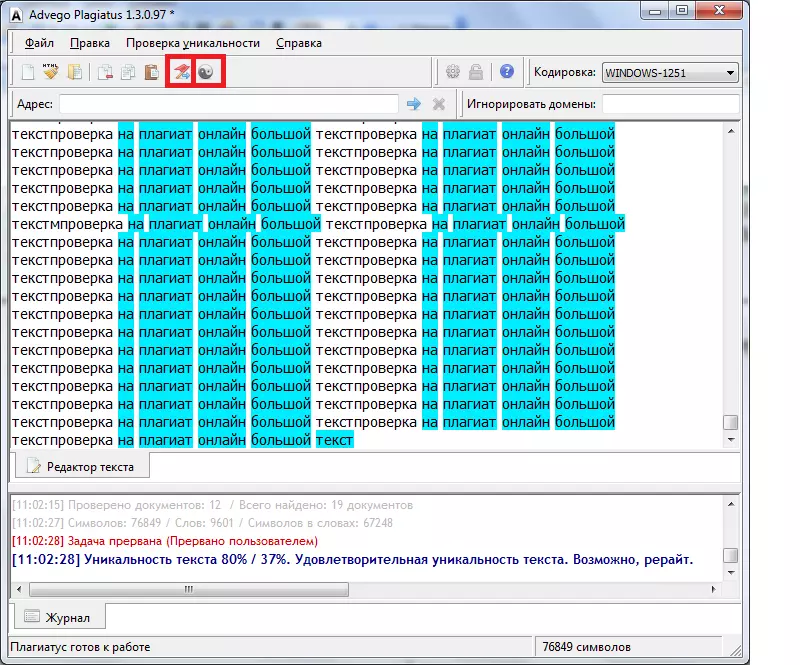
Task: Click the padlock icon in toolbar
Action: coord(477,72)
